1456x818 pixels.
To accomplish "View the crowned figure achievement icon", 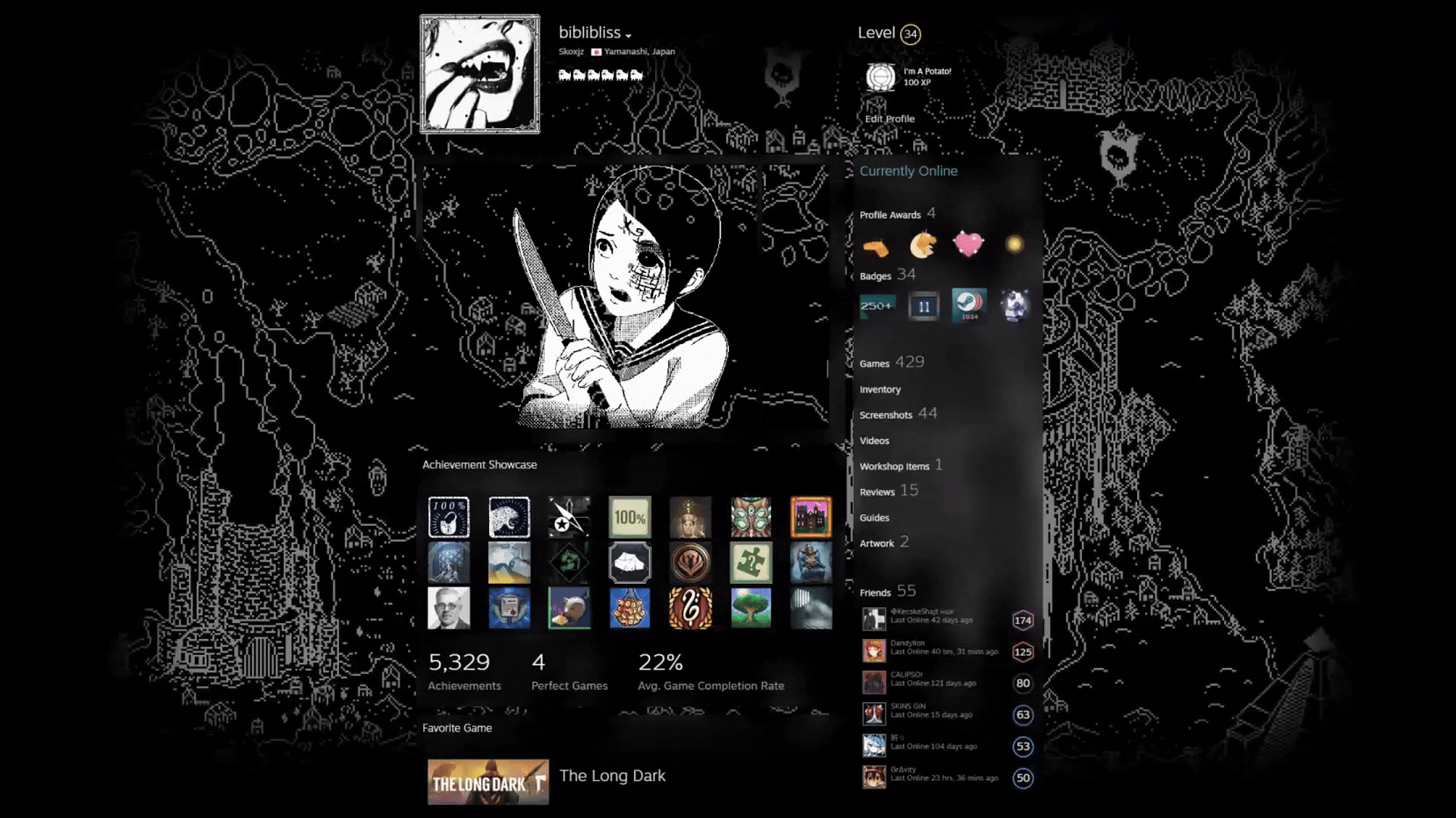I will click(690, 517).
